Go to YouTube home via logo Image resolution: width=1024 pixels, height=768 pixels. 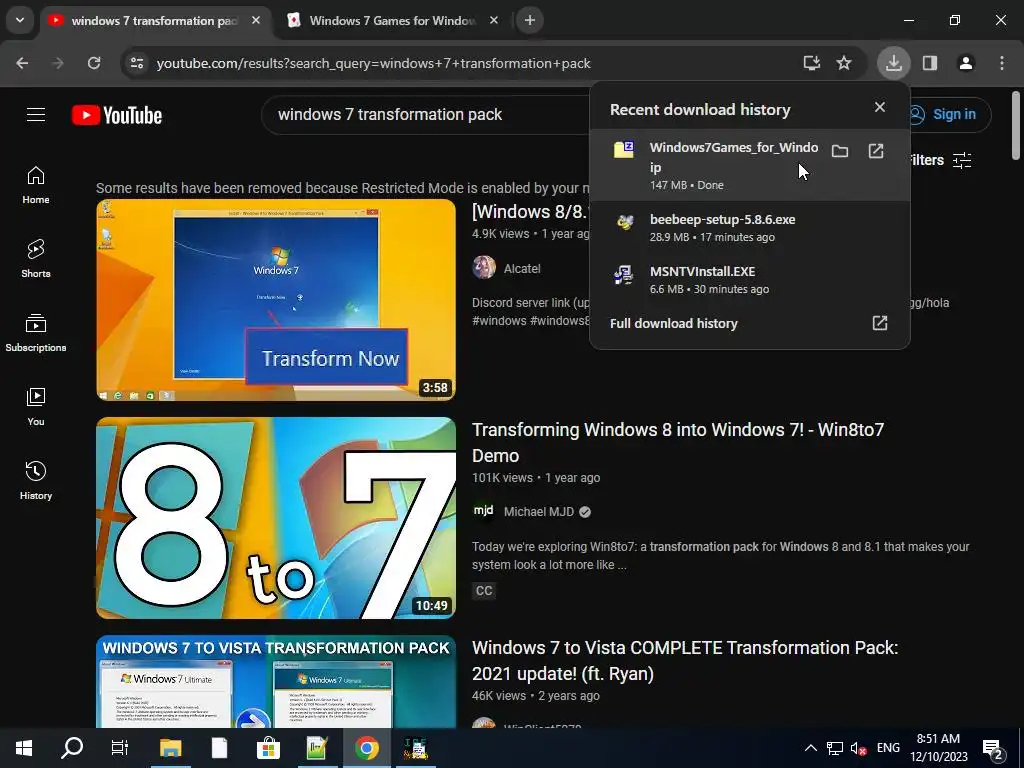click(x=117, y=115)
